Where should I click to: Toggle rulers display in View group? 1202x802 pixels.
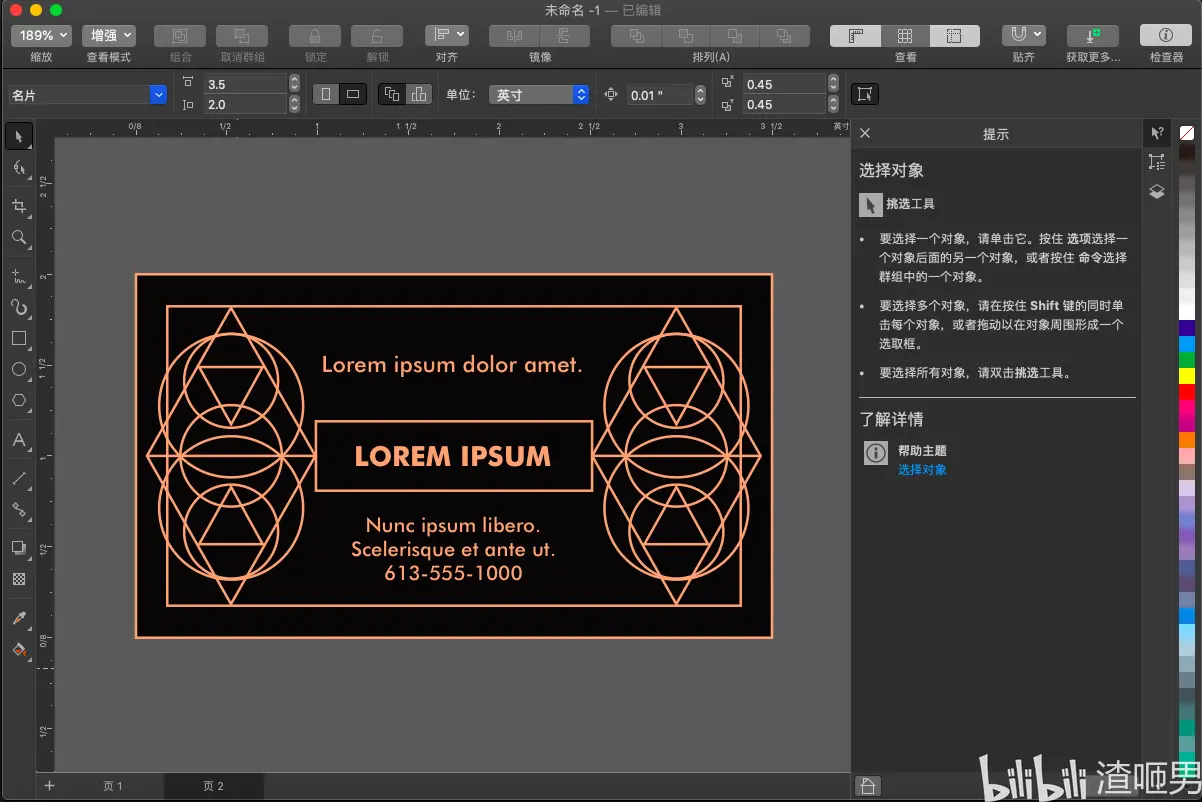click(856, 35)
